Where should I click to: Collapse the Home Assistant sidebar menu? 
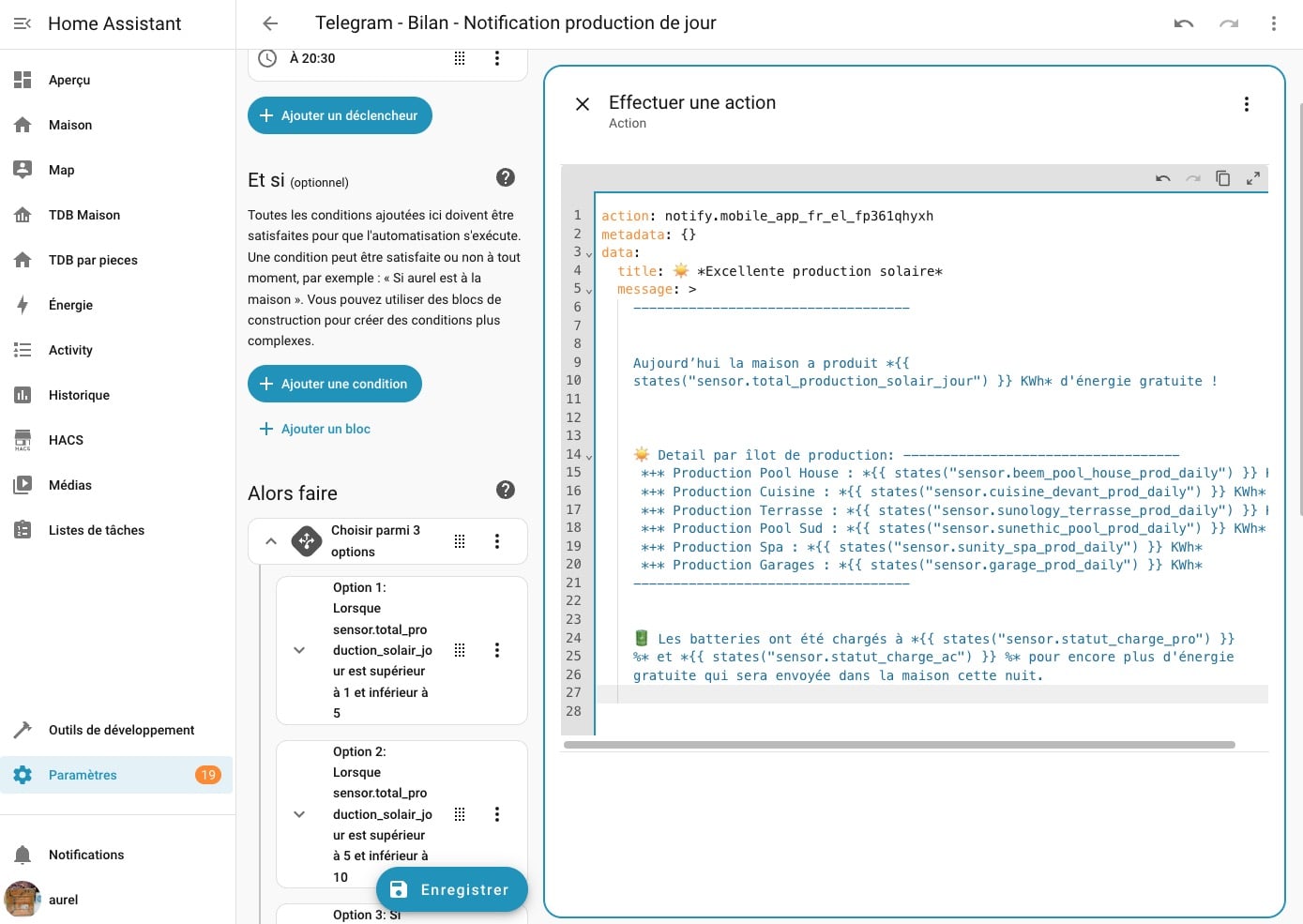pyautogui.click(x=23, y=23)
